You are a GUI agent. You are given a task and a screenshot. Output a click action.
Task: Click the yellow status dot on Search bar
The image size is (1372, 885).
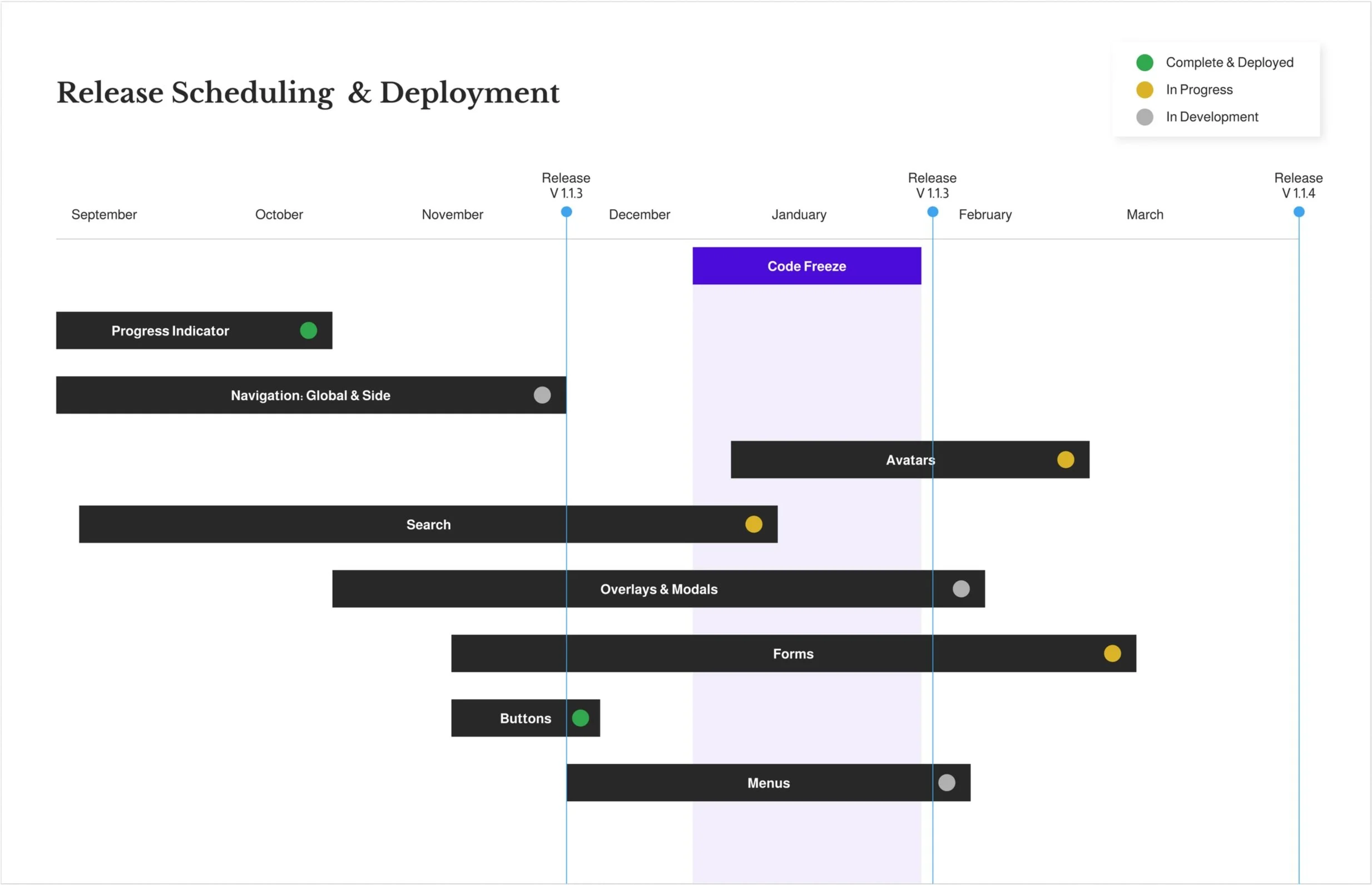coord(753,524)
